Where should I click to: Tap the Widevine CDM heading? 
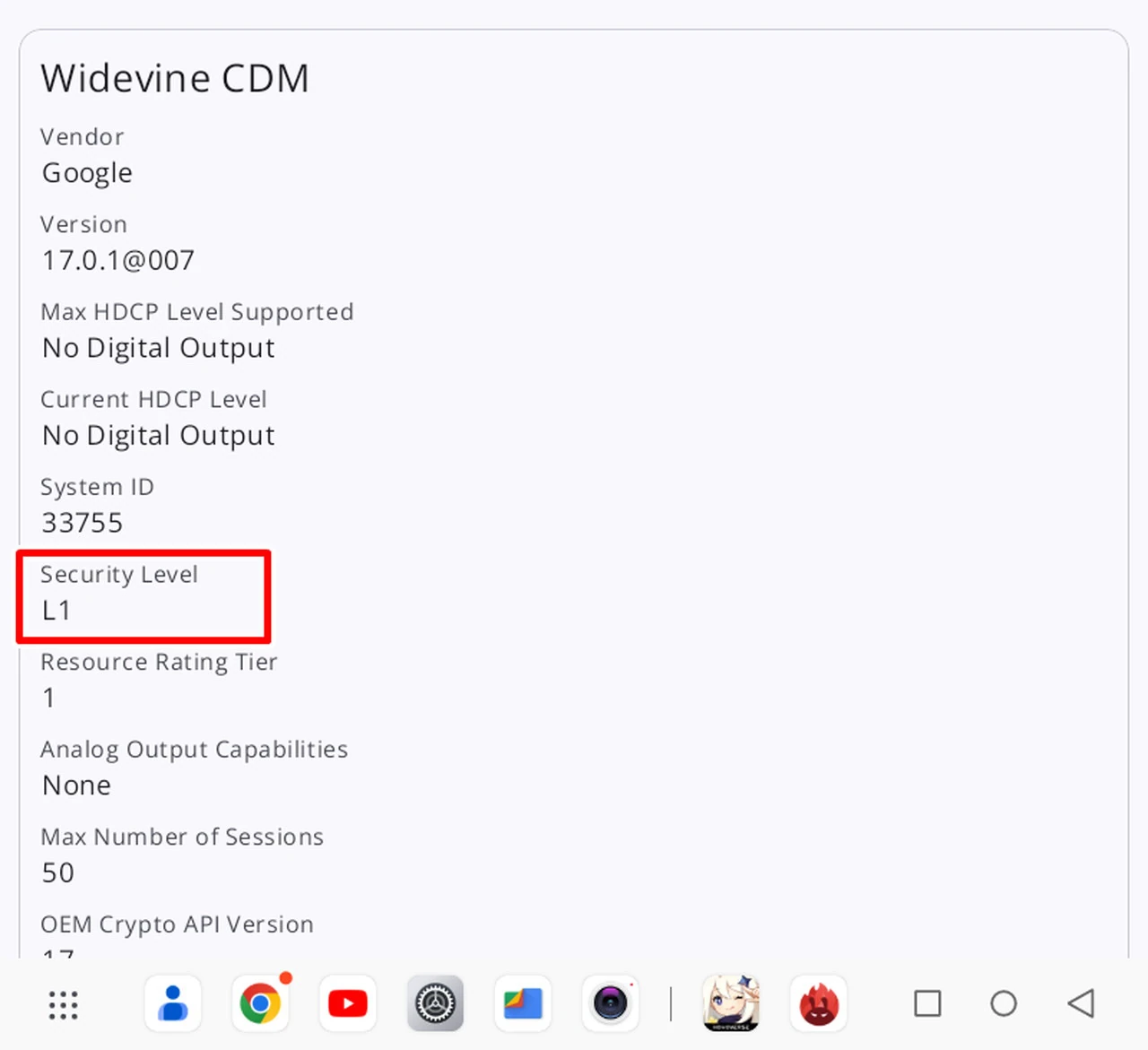click(x=175, y=79)
